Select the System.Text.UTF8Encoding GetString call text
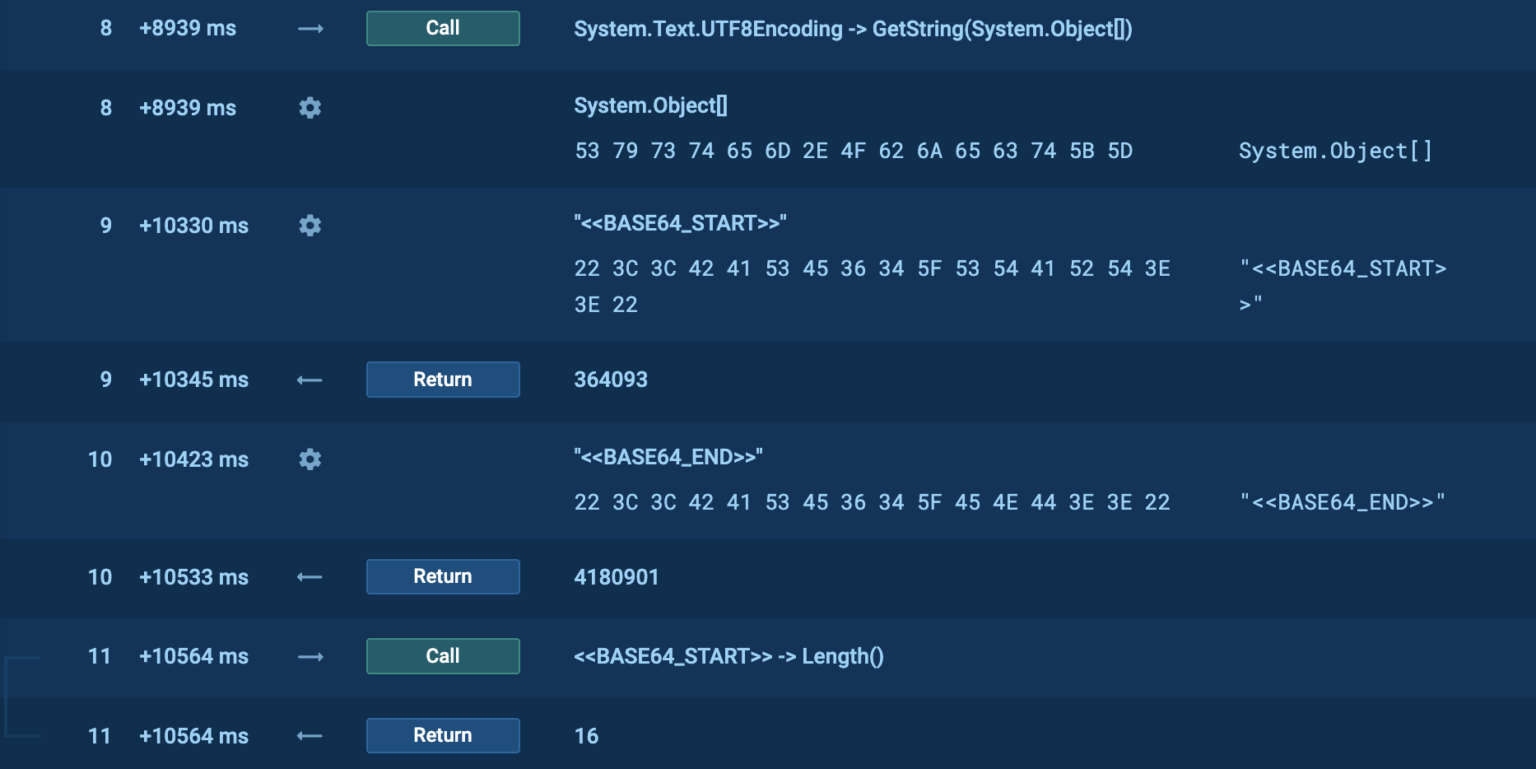Viewport: 1536px width, 769px height. coord(852,29)
